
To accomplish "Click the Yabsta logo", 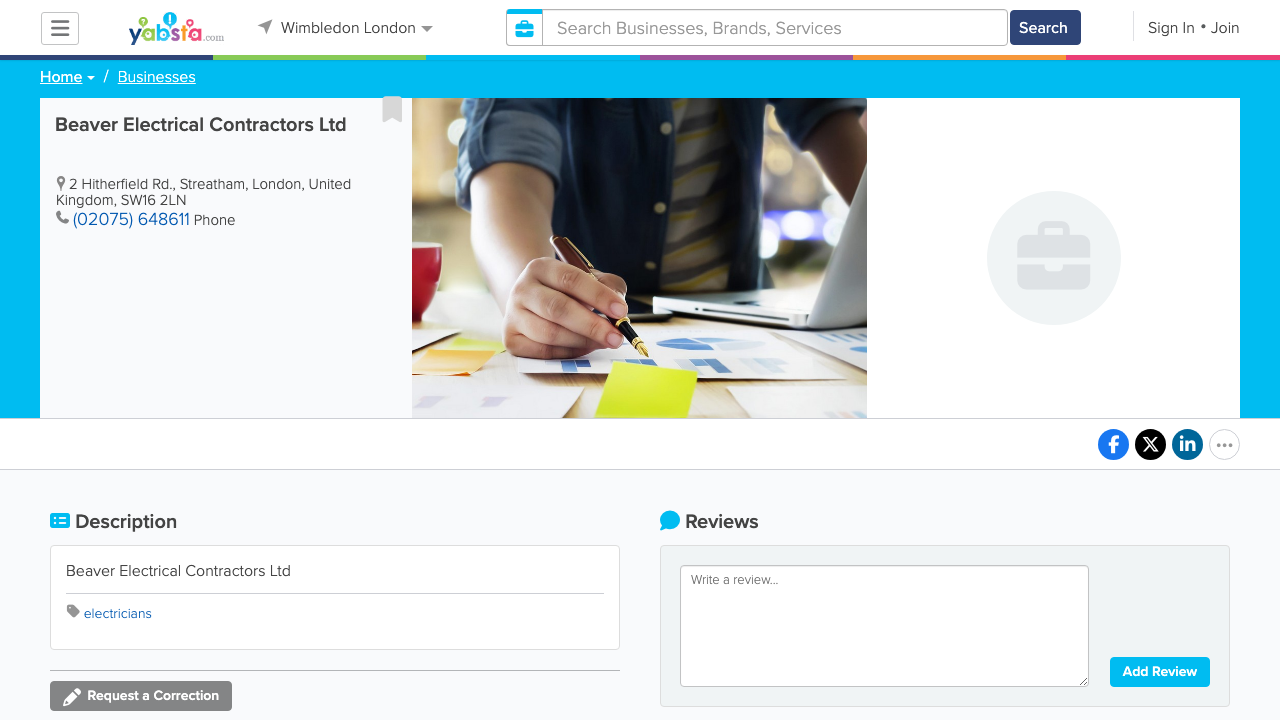I will pyautogui.click(x=175, y=28).
